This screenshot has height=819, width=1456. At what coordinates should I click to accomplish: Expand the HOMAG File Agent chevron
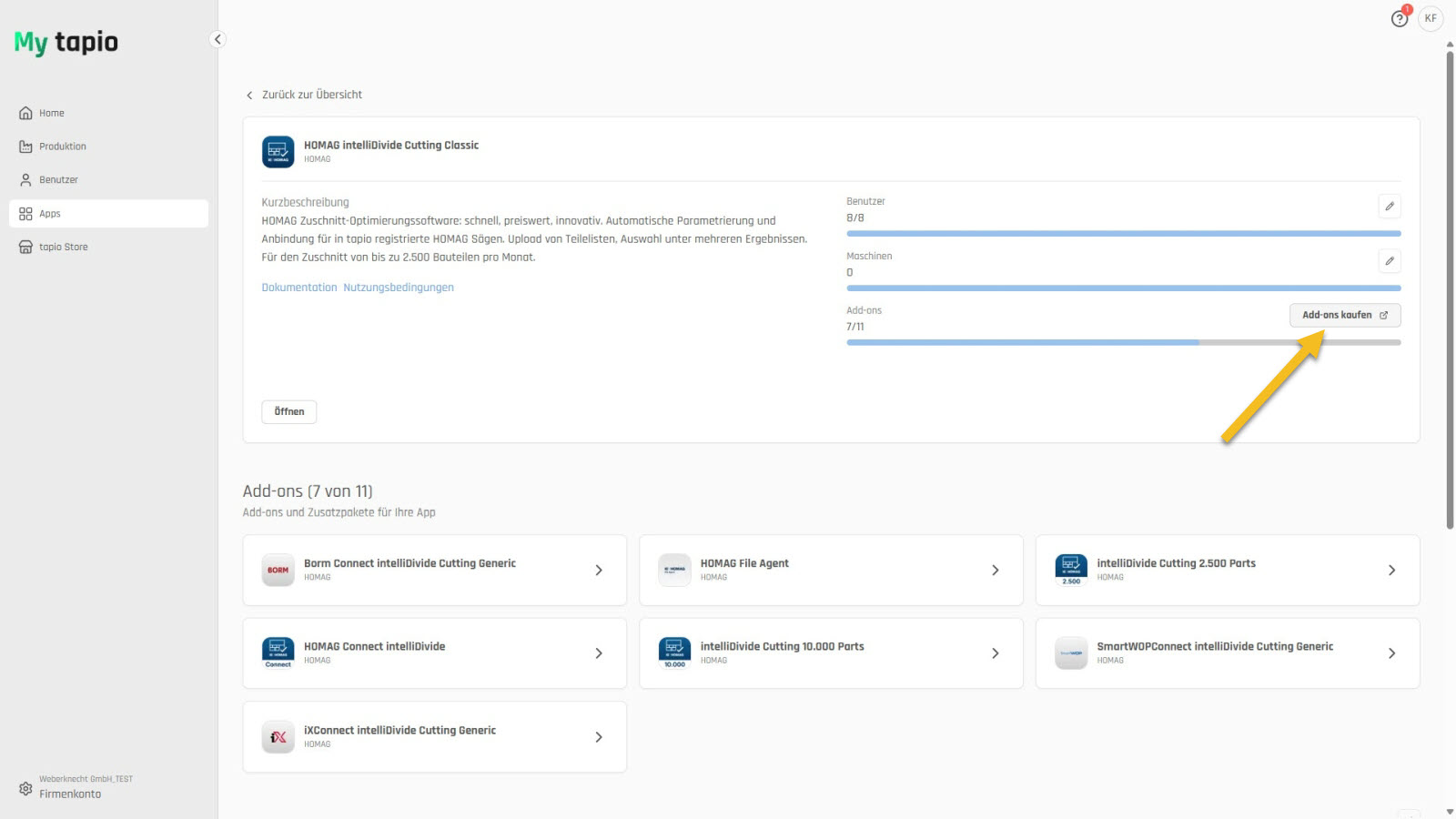coord(995,571)
